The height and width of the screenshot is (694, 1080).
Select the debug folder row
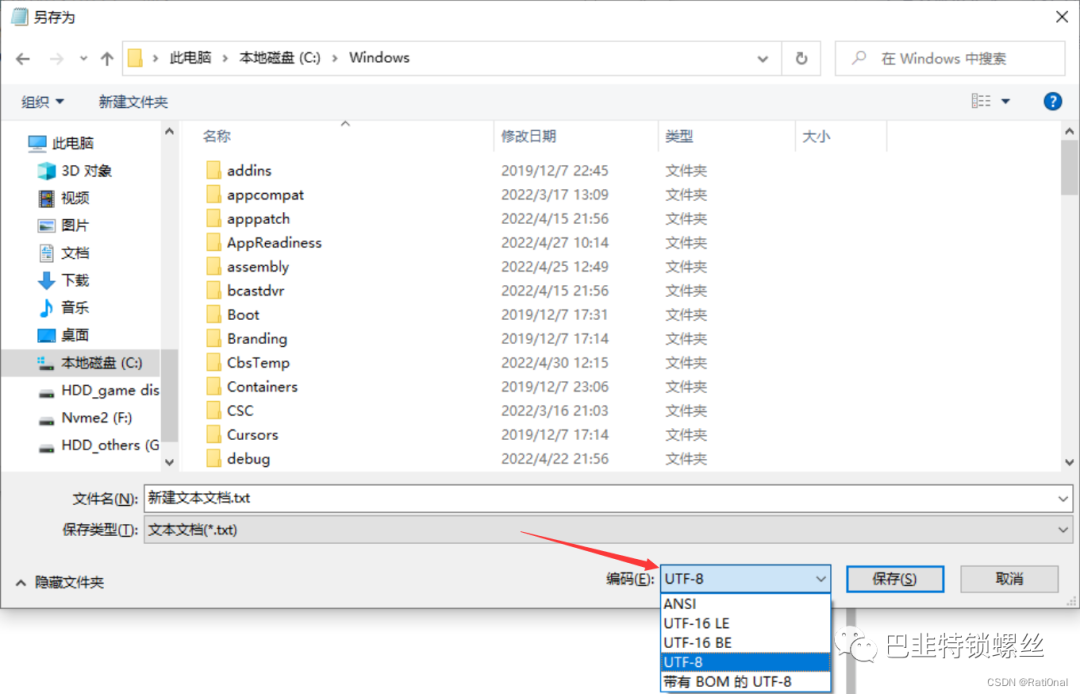pos(544,459)
